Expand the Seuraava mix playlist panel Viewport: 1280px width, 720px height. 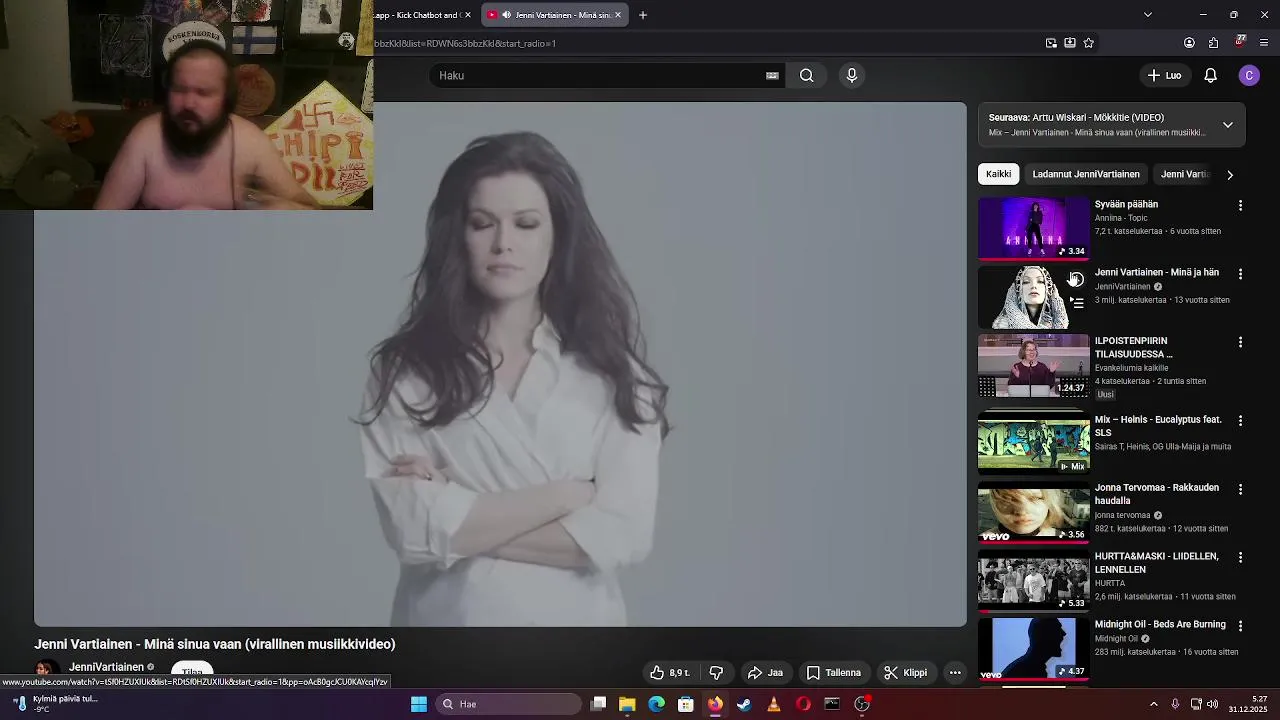point(1228,125)
